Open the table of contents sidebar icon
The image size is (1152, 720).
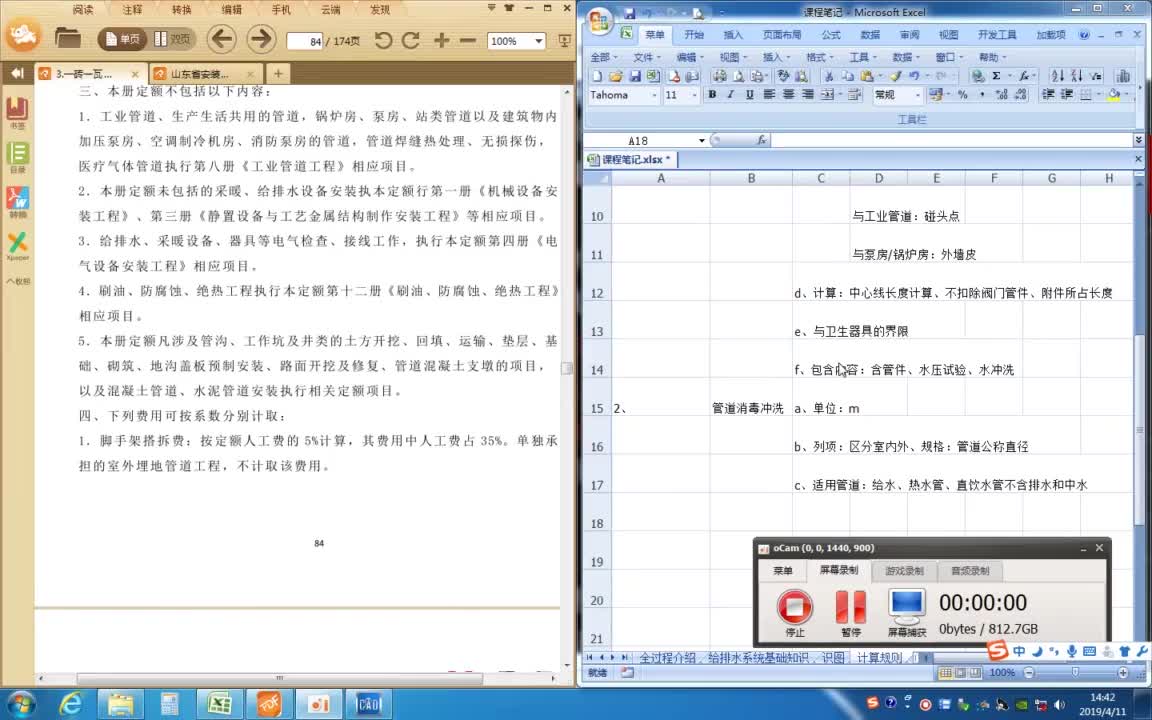(17, 156)
